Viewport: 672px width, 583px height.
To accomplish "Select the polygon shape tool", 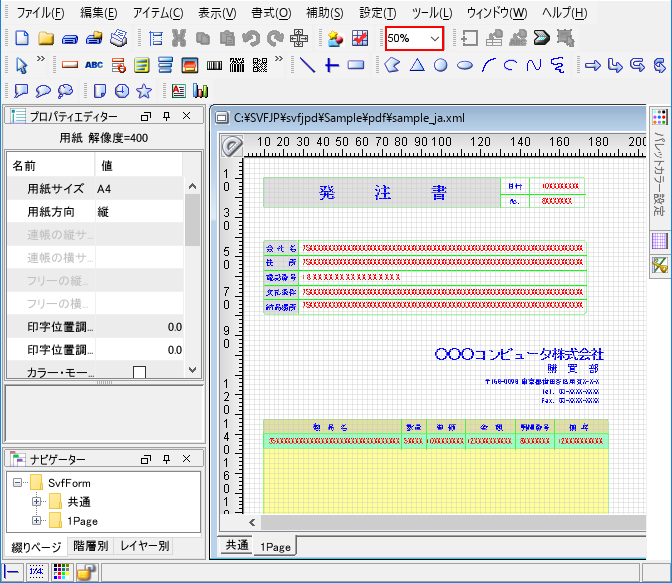I will (392, 65).
